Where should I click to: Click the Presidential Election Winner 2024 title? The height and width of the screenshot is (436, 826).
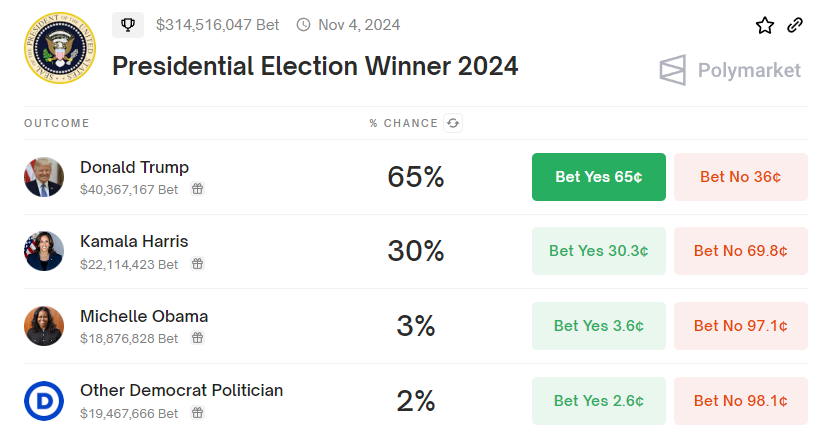click(315, 67)
